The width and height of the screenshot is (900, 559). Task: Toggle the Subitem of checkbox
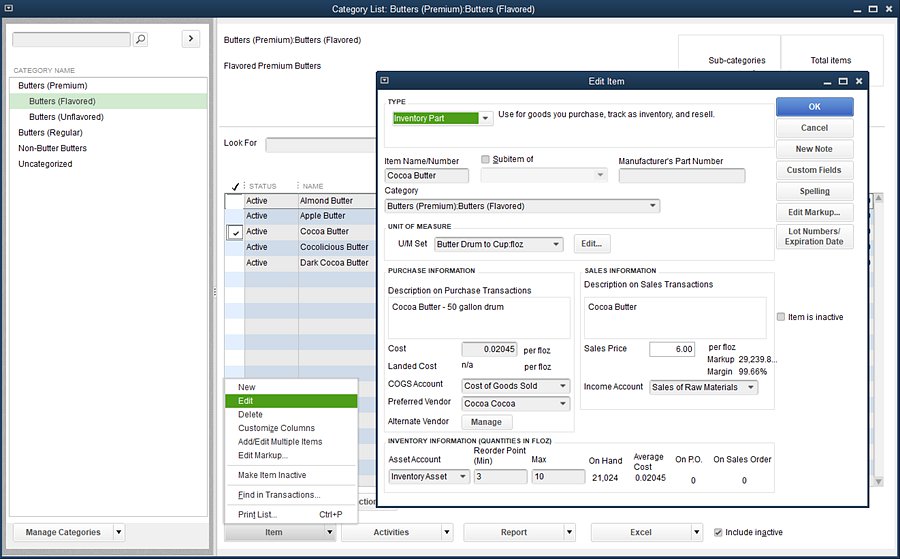click(486, 160)
